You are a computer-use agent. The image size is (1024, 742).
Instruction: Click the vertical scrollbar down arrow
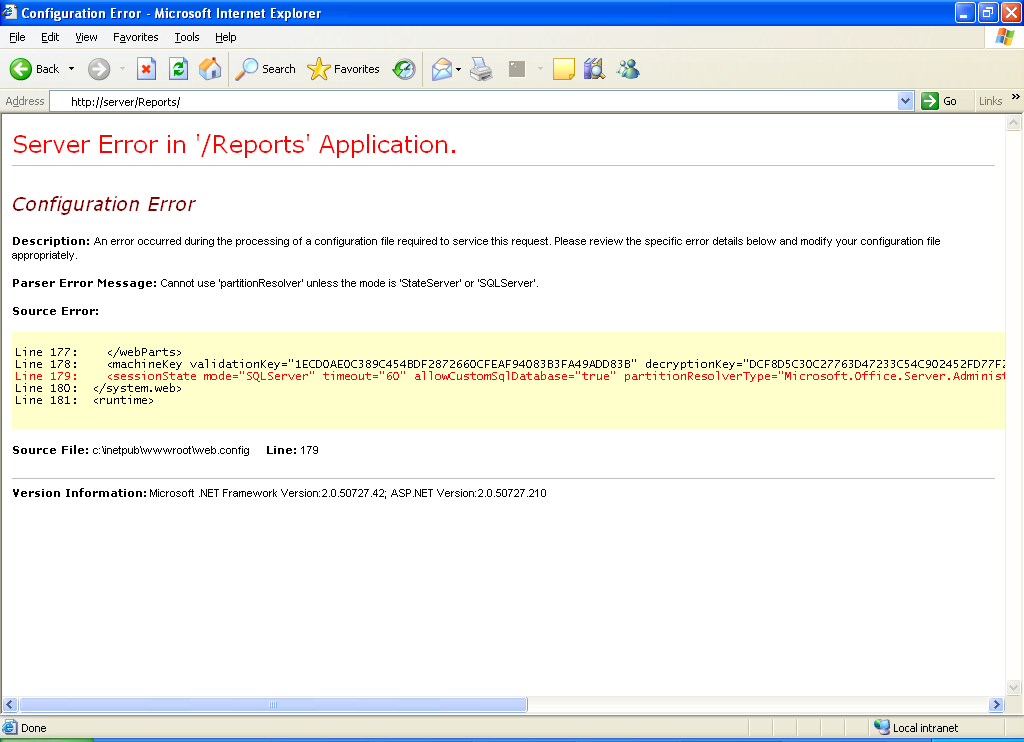click(x=1014, y=687)
